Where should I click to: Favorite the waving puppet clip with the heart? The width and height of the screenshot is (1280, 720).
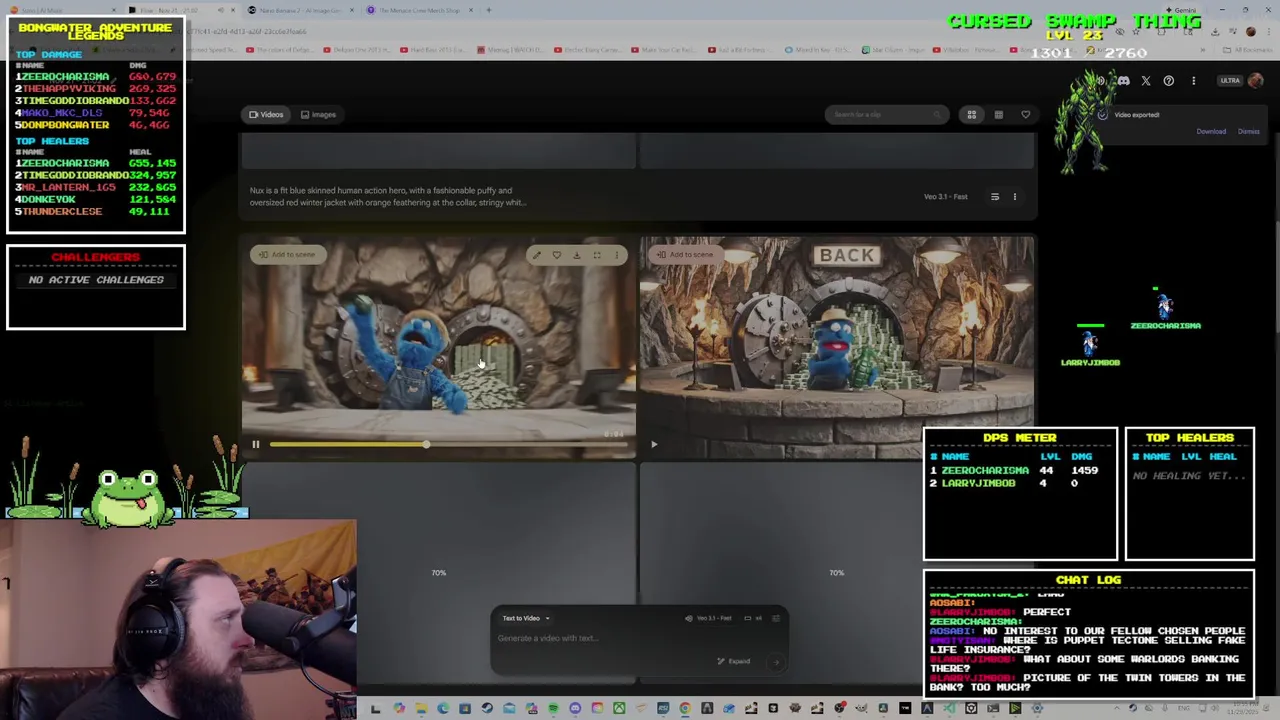[x=557, y=255]
